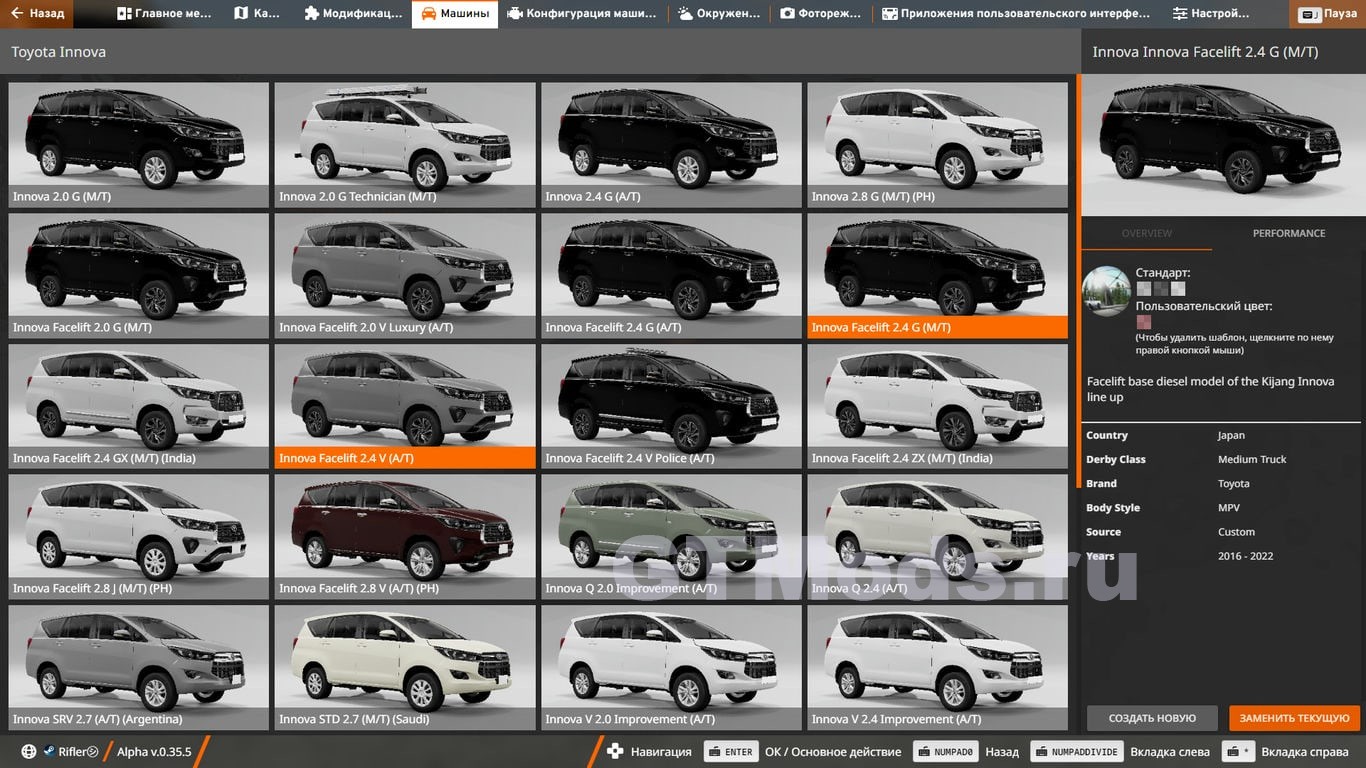The height and width of the screenshot is (768, 1366).
Task: Choose the pink Пользовательский цвет swatch
Action: click(x=1144, y=322)
